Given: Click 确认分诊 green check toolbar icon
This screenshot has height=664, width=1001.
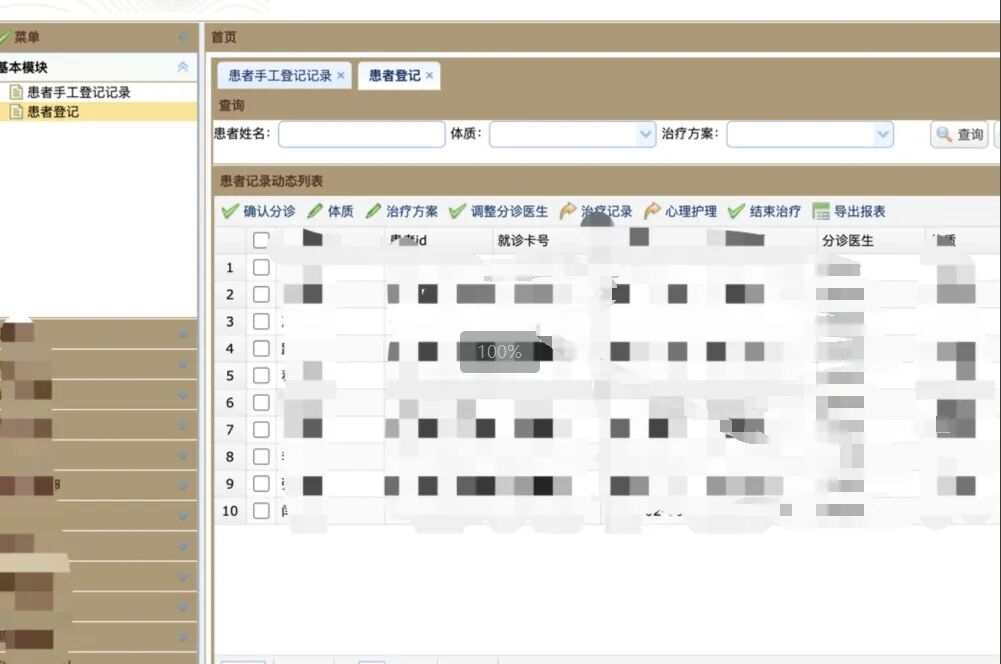Looking at the screenshot, I should [230, 211].
